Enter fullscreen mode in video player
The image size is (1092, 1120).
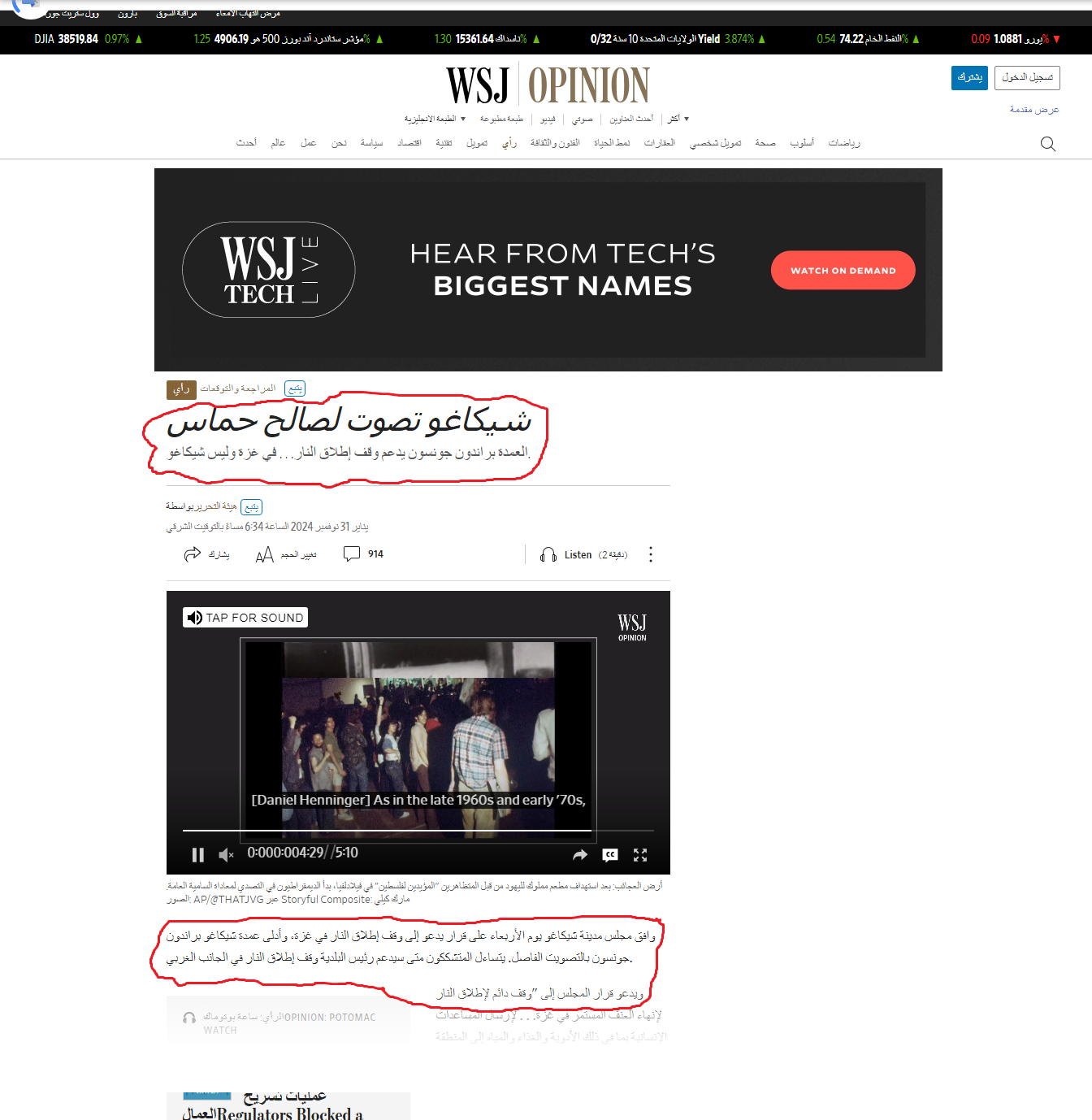click(x=640, y=854)
